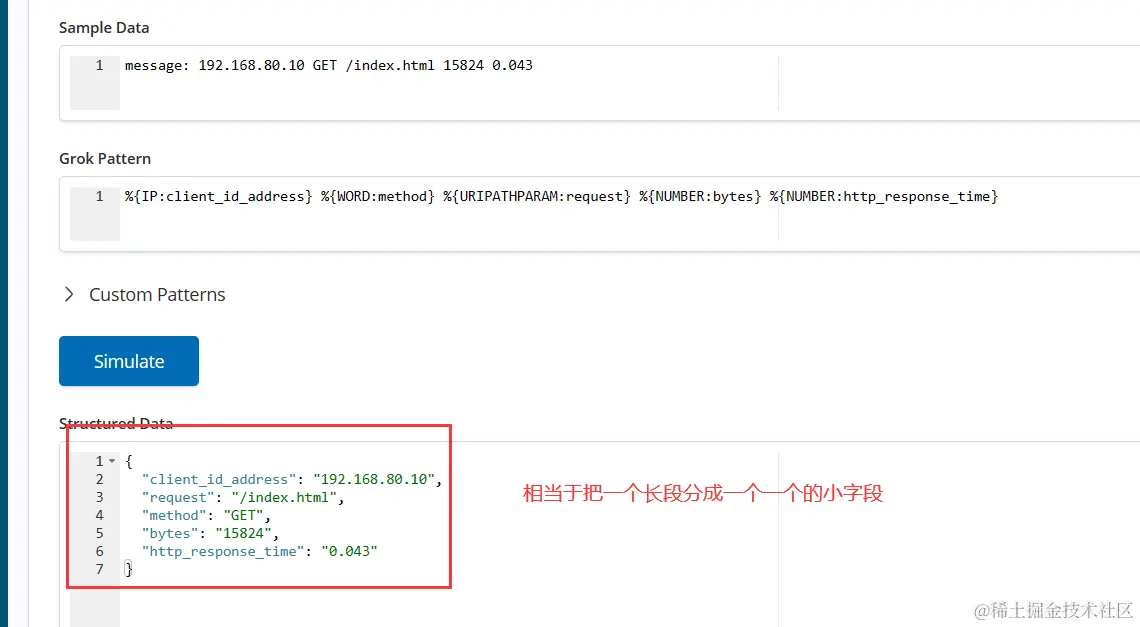Viewport: 1140px width, 627px height.
Task: Click the "192.168.80.10" value in Structured Data
Action: [x=374, y=479]
